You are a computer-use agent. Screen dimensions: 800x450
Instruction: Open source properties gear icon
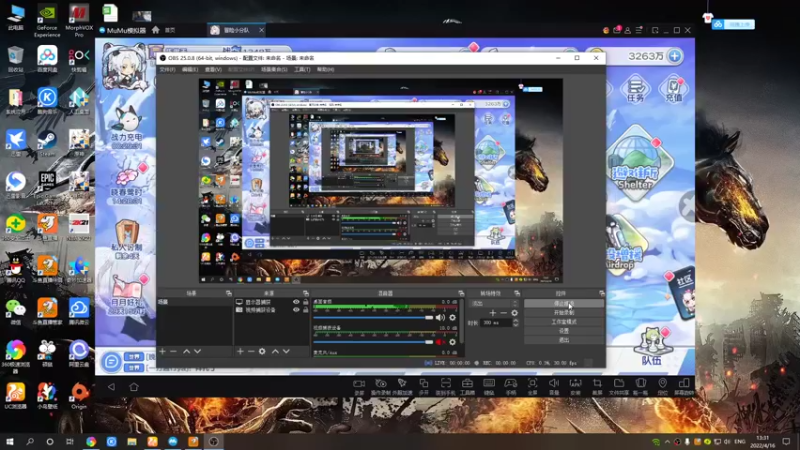click(x=262, y=352)
